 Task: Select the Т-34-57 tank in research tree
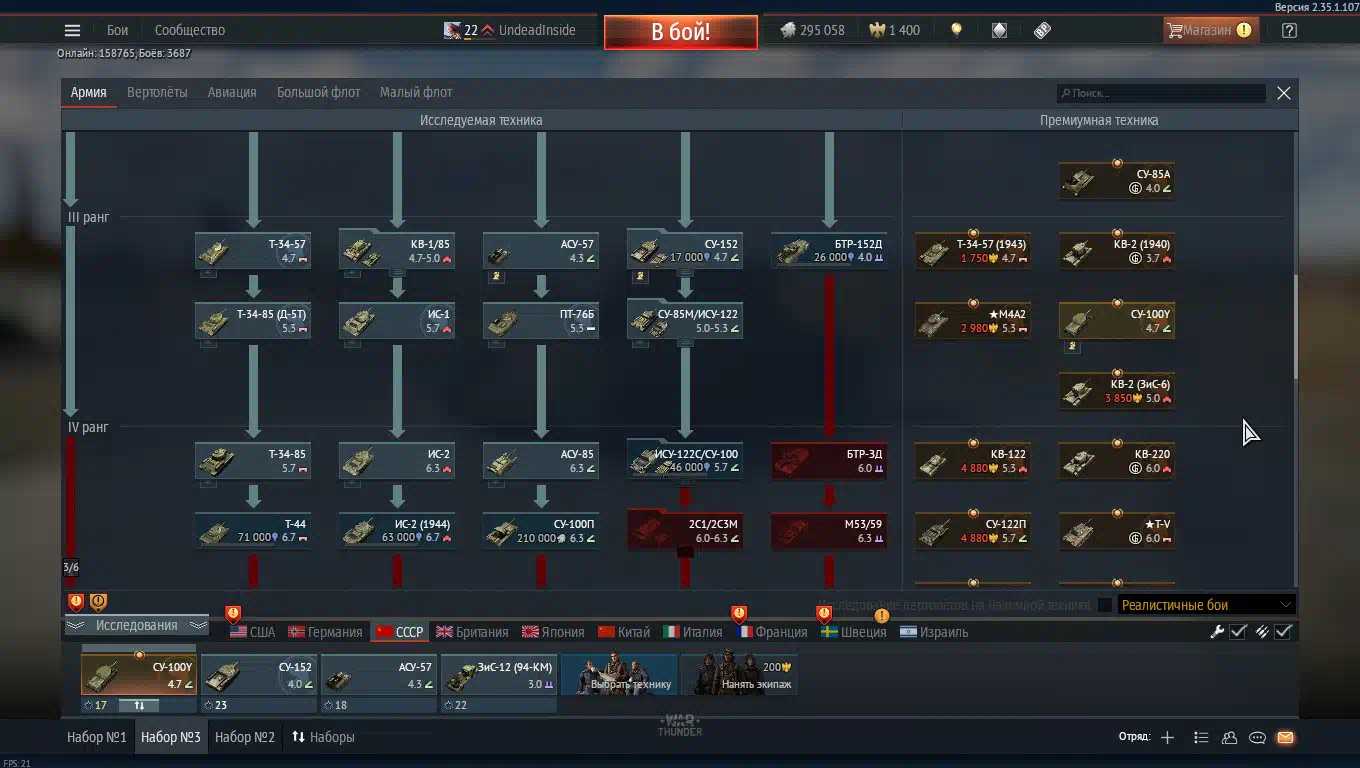tap(253, 251)
